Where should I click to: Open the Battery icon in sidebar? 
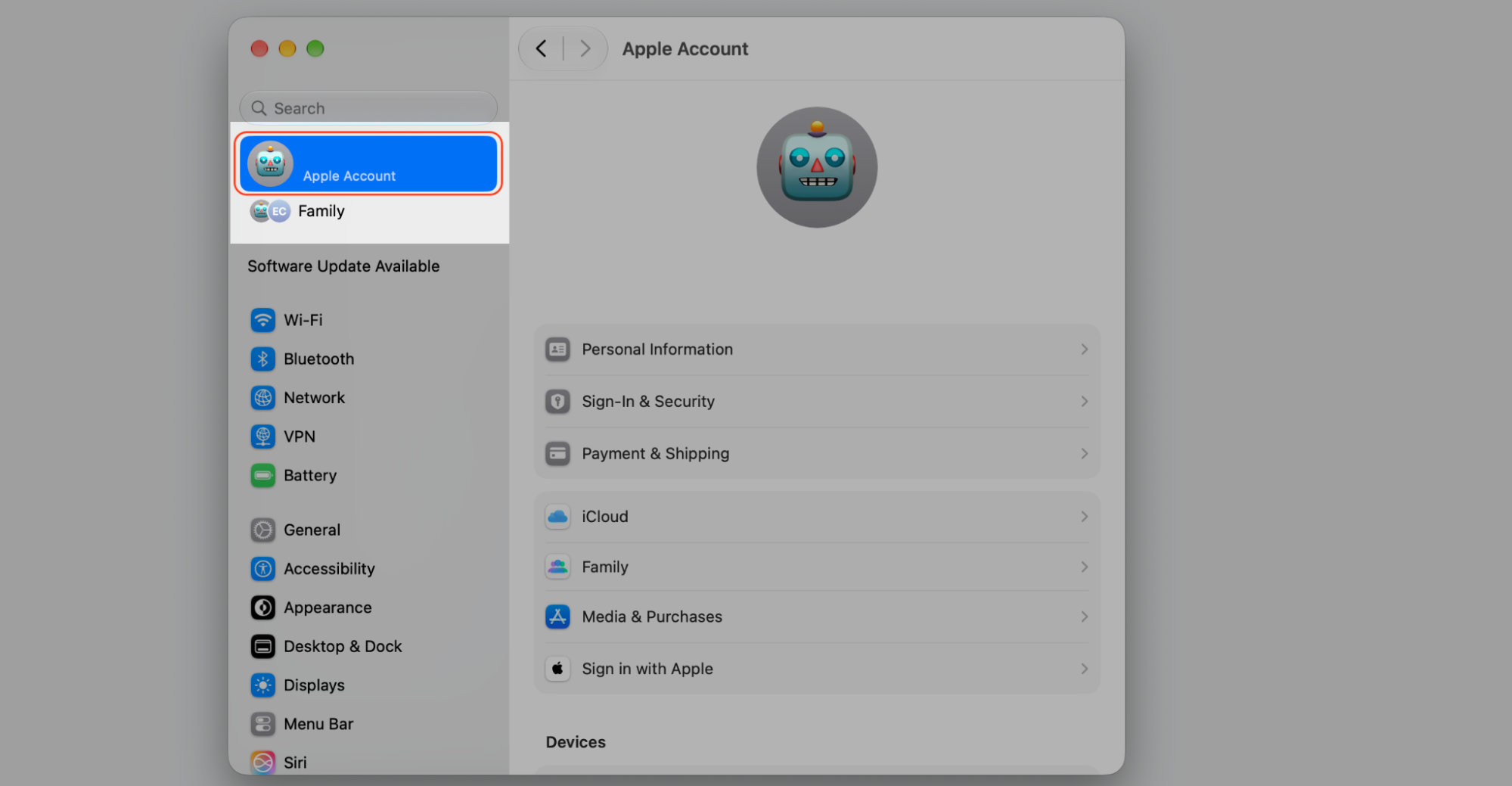point(262,476)
